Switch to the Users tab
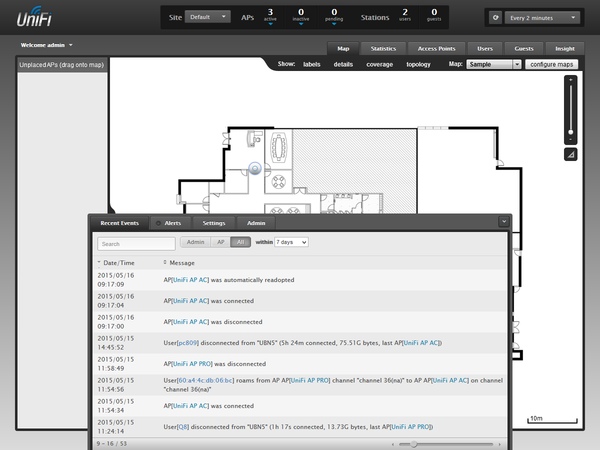This screenshot has height=450, width=600. [485, 49]
